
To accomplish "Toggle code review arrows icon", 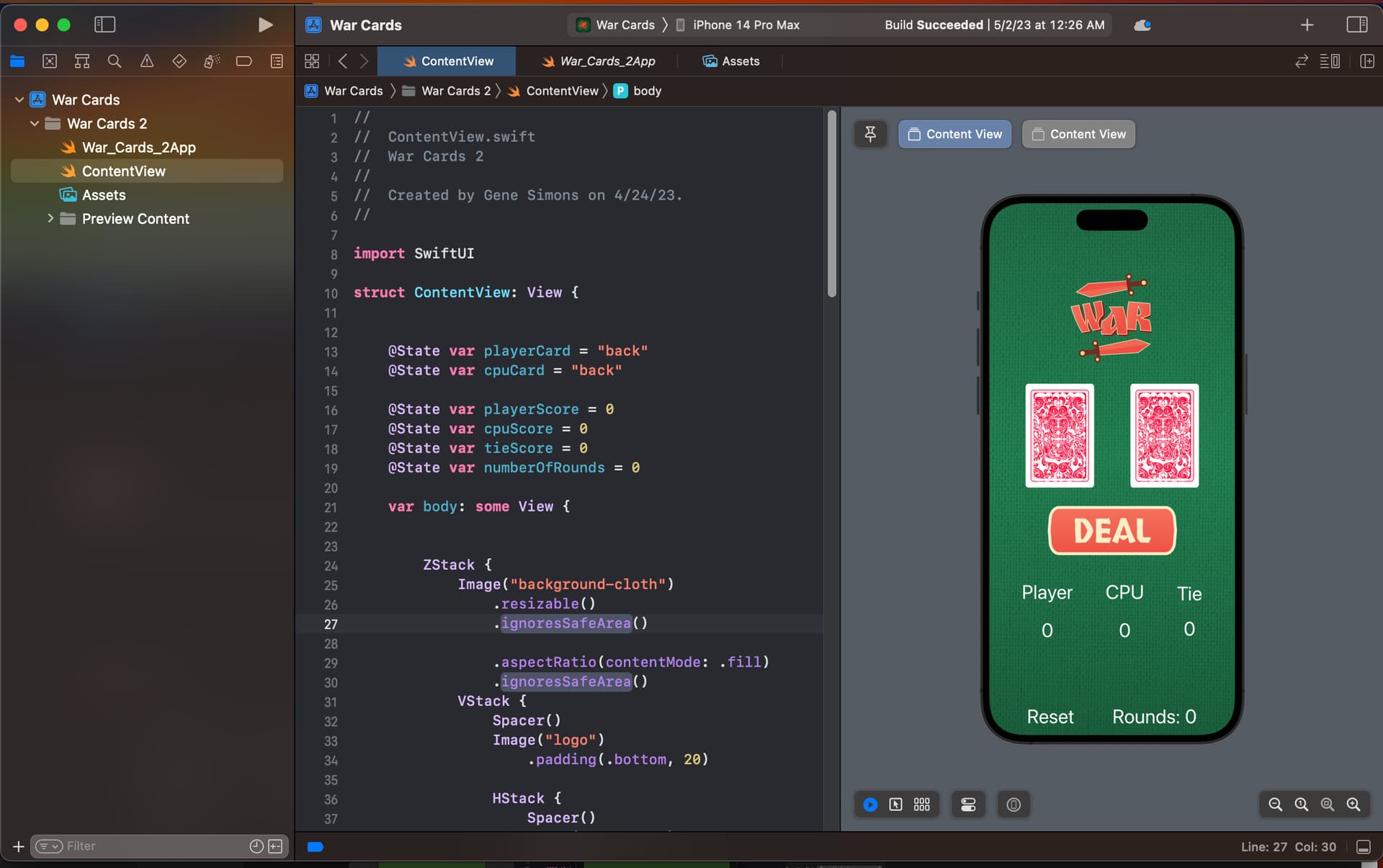I will click(1302, 61).
